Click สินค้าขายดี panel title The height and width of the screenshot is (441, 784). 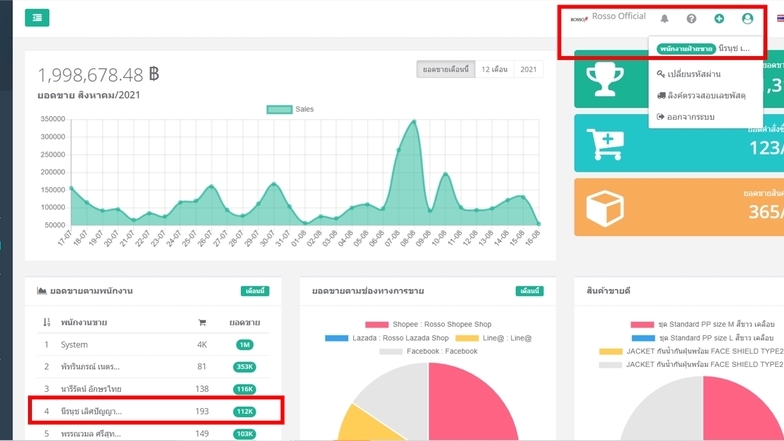coord(608,290)
